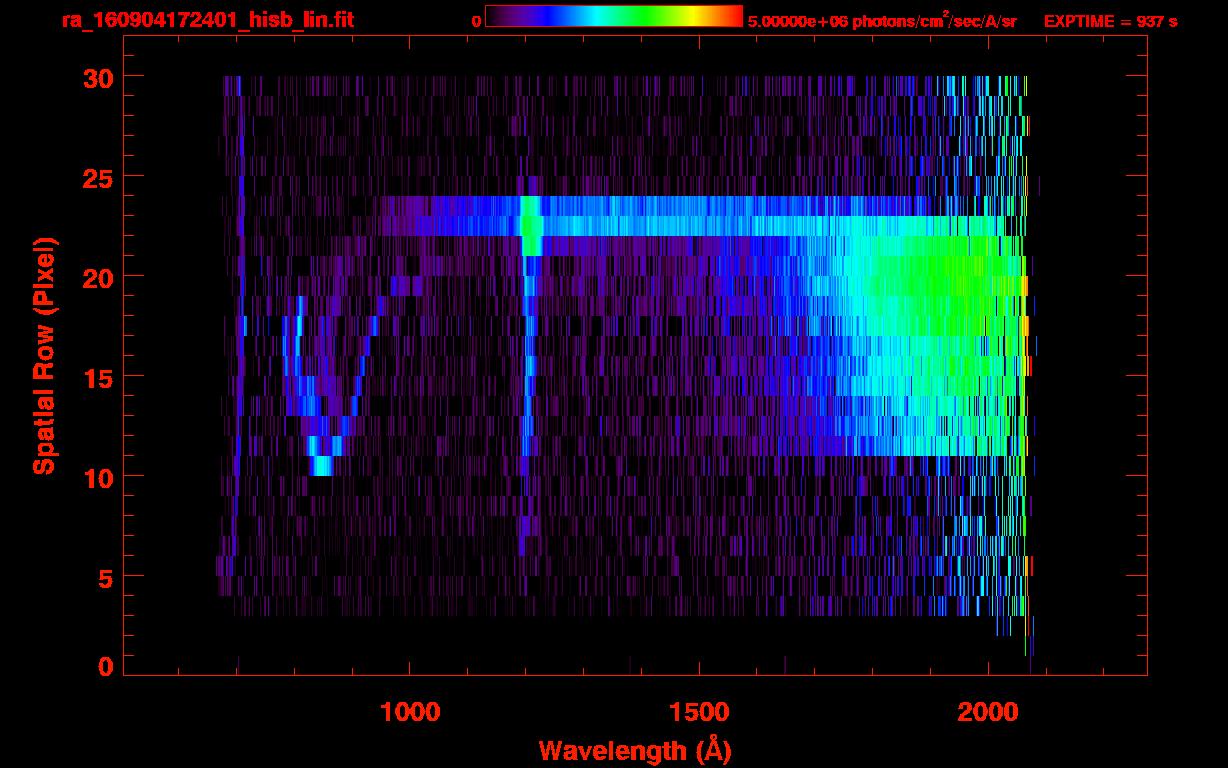Click the y-axis tick label 20
1228x768 pixels.
pyautogui.click(x=97, y=277)
